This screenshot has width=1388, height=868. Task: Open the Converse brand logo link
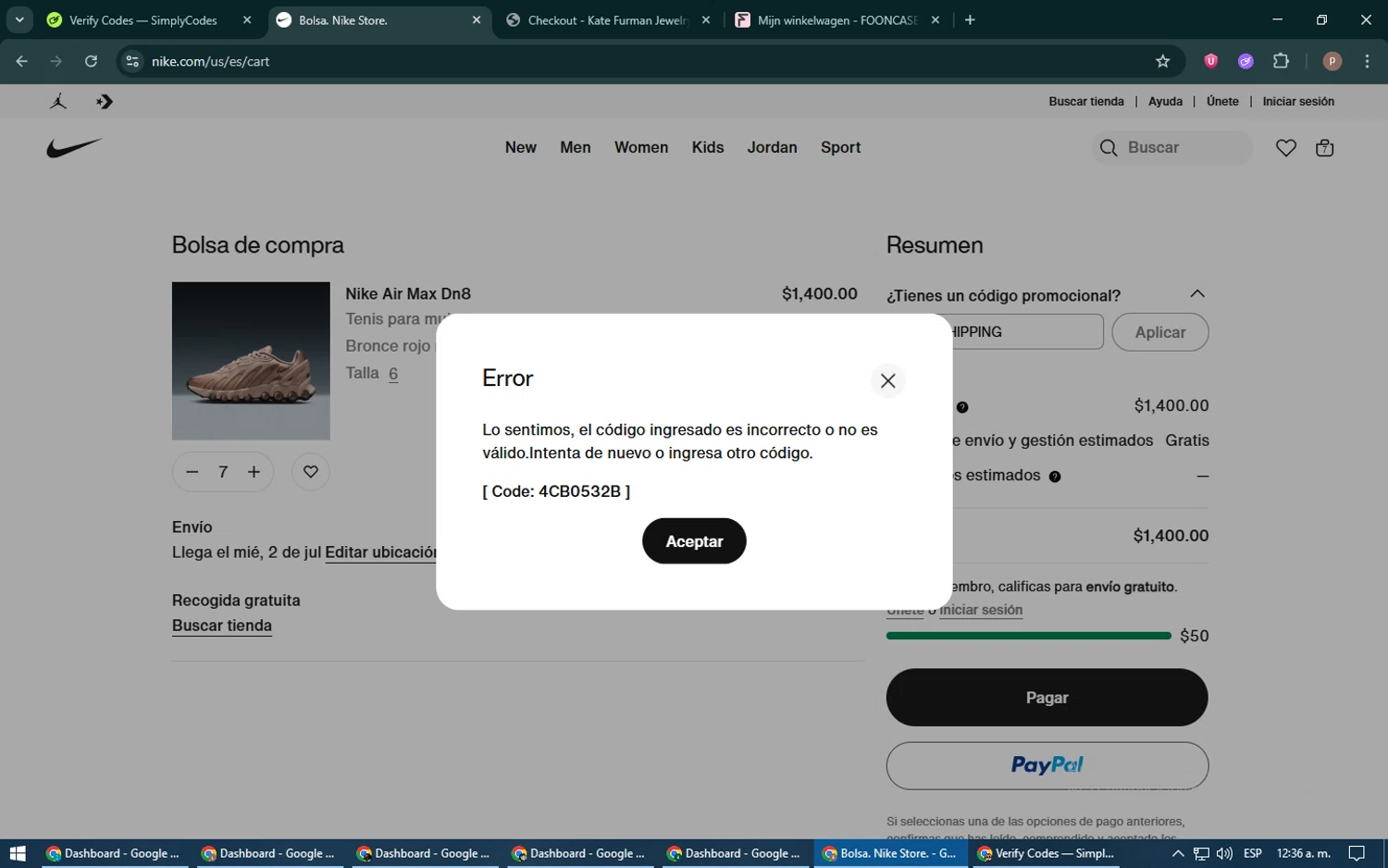tap(105, 102)
